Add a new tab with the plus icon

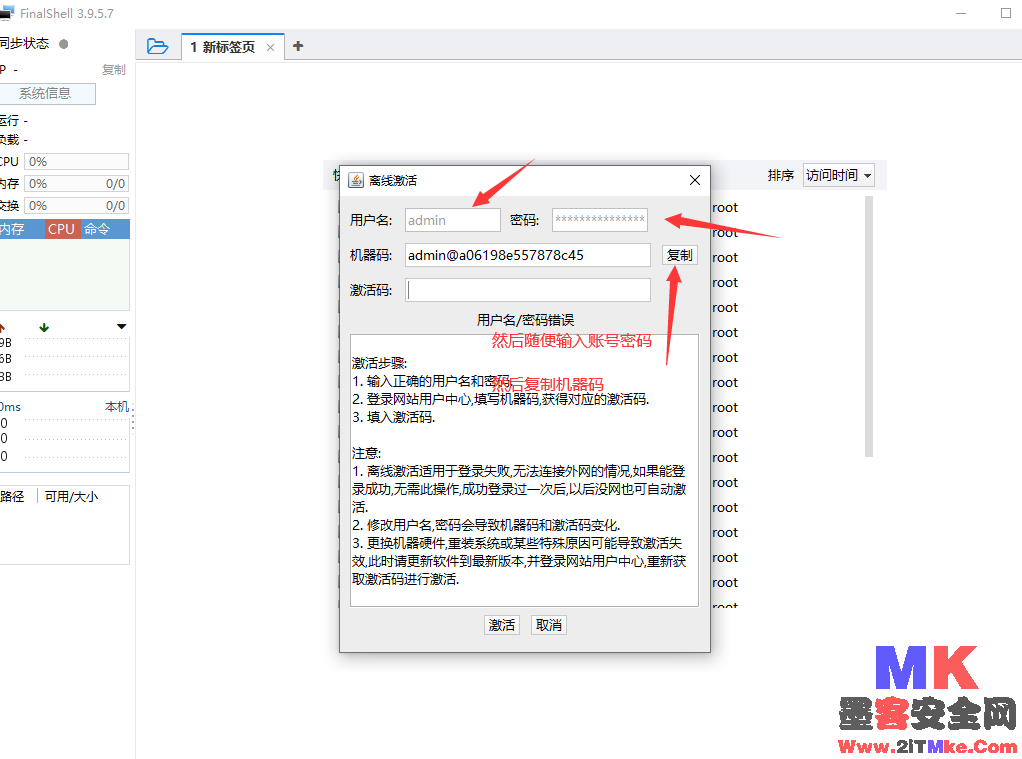point(298,46)
